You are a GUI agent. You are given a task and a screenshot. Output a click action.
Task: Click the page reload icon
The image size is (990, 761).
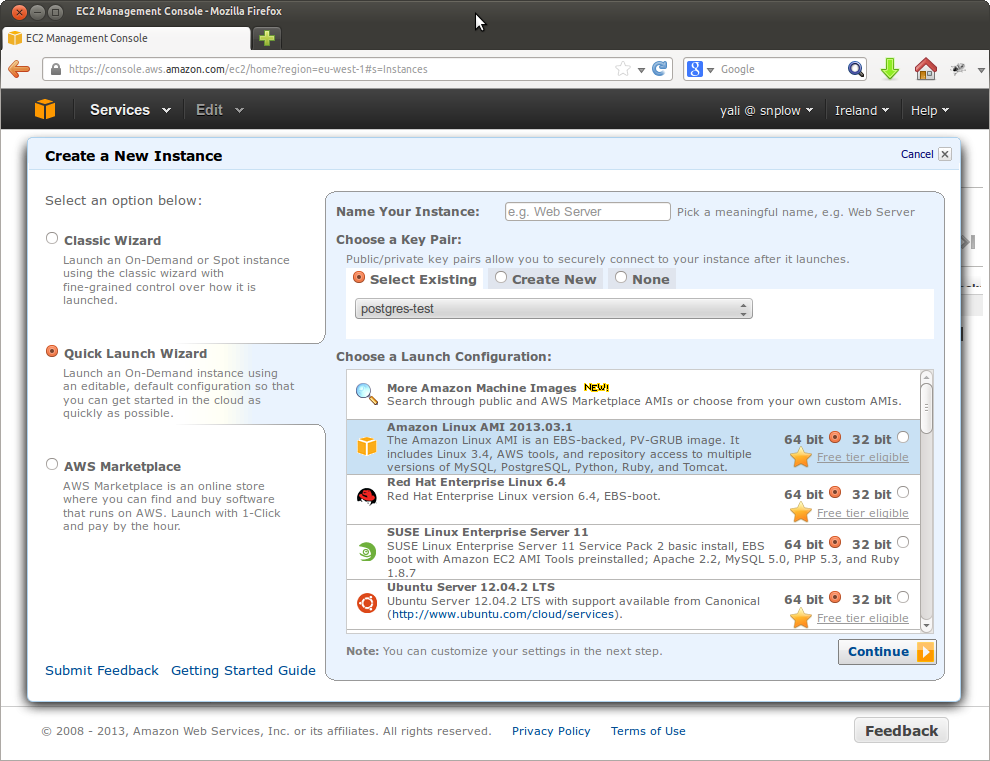click(660, 69)
